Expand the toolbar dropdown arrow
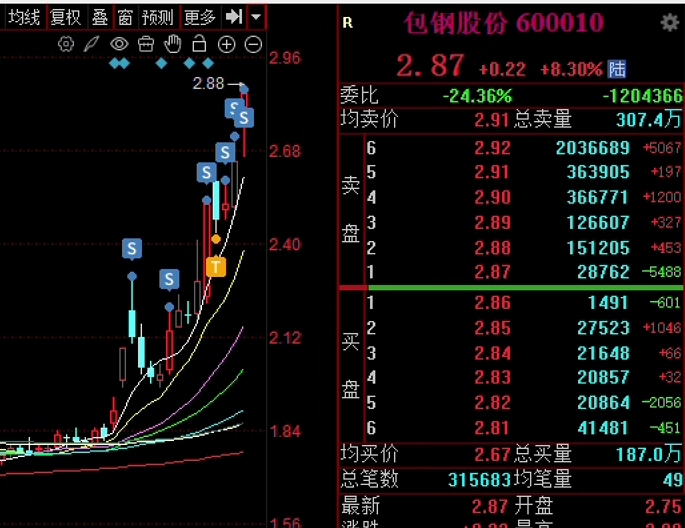Viewport: 685px width, 528px height. coord(256,17)
